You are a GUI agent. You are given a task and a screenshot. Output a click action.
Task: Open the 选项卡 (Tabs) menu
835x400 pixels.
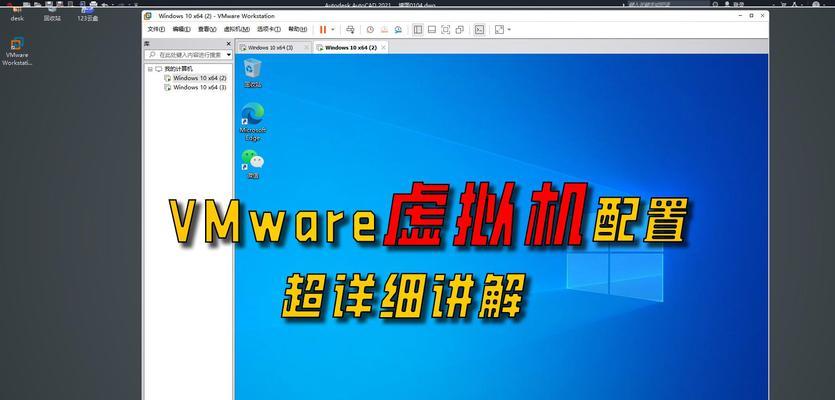(x=268, y=30)
